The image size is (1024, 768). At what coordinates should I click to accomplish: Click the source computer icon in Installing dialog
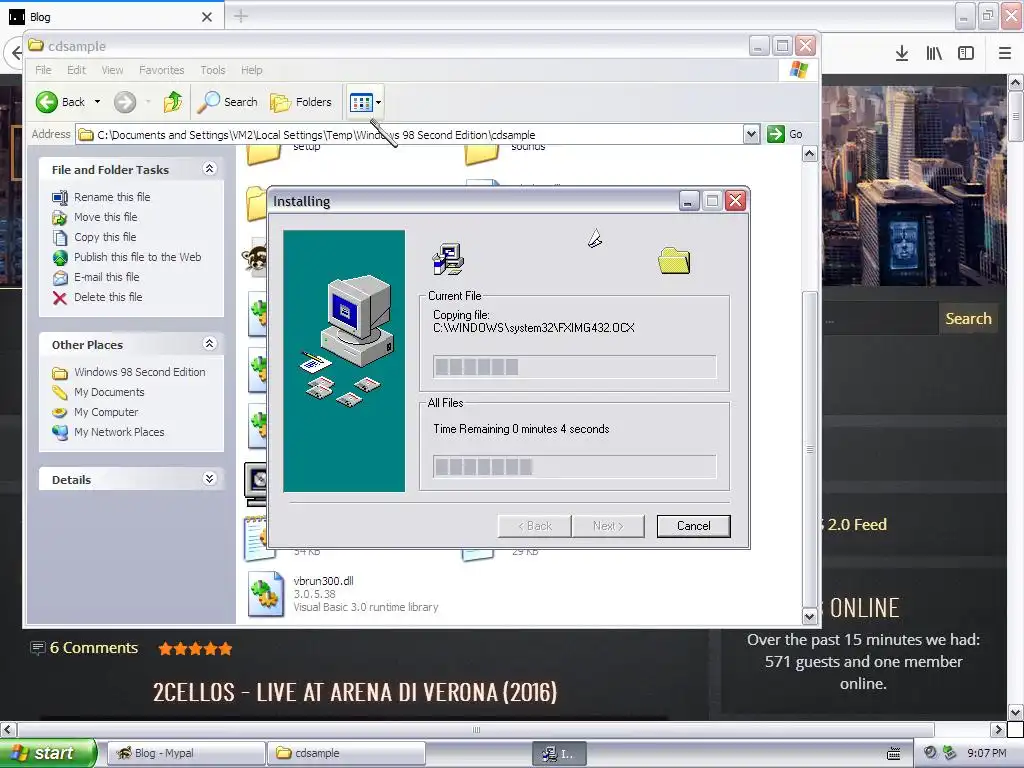coord(448,259)
